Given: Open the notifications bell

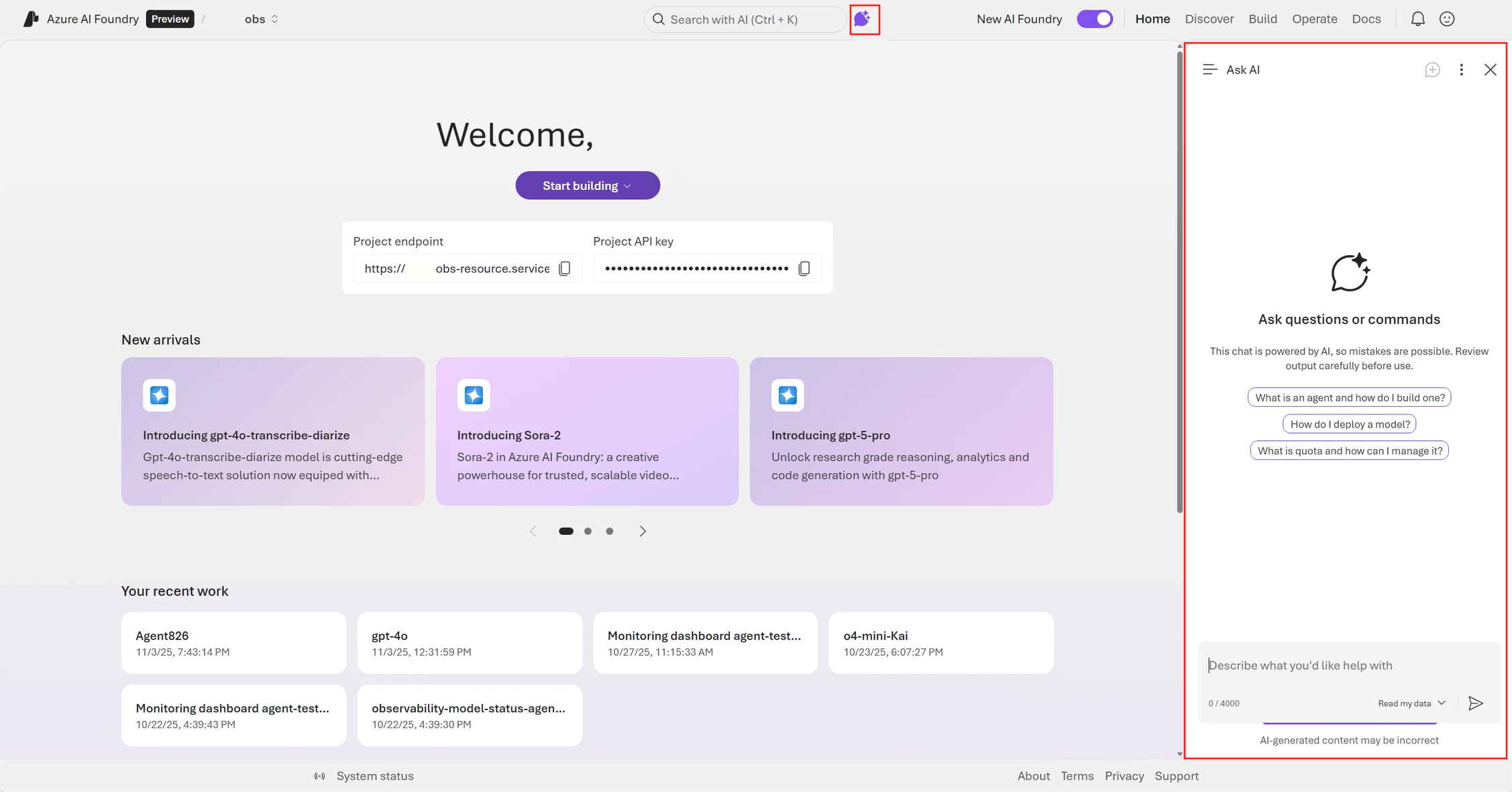Looking at the screenshot, I should pyautogui.click(x=1417, y=19).
